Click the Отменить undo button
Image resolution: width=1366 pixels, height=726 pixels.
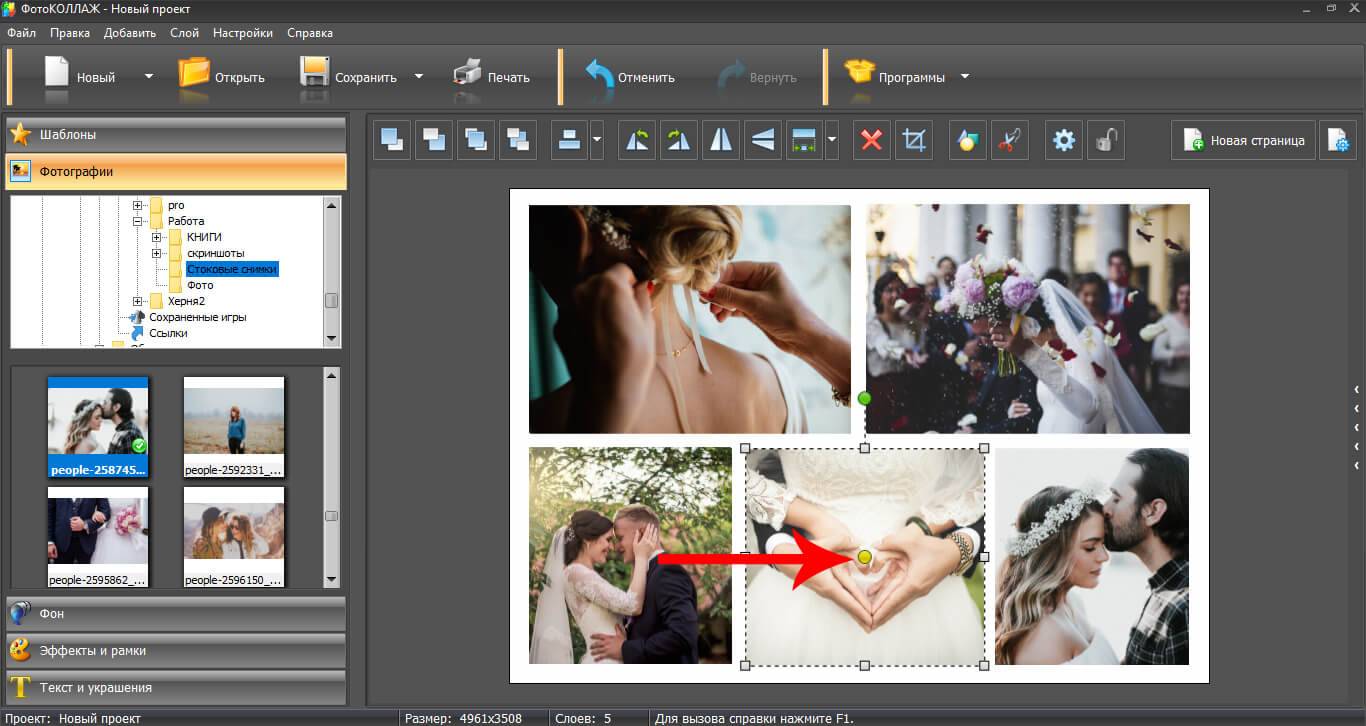pyautogui.click(x=630, y=77)
